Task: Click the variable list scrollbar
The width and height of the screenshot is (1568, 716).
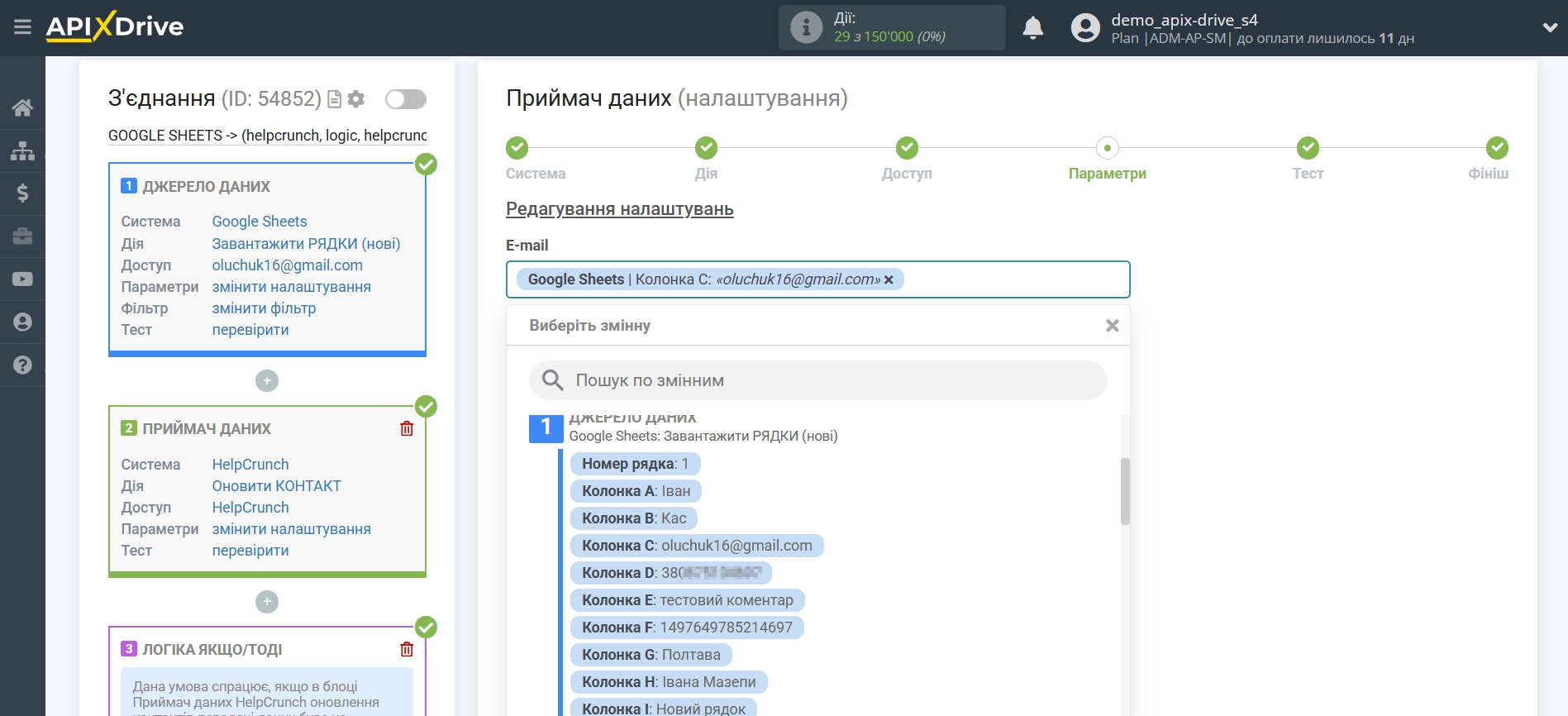Action: [1125, 491]
